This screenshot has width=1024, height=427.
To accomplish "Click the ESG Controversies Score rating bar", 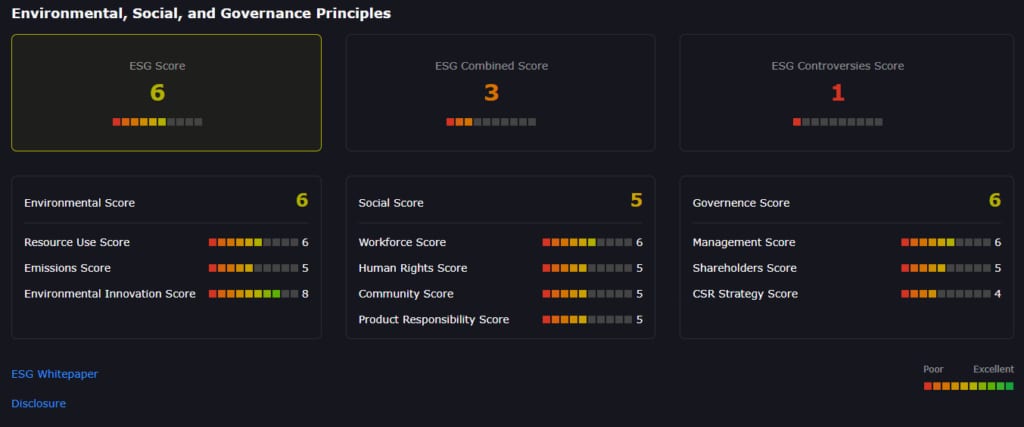I will click(x=838, y=122).
